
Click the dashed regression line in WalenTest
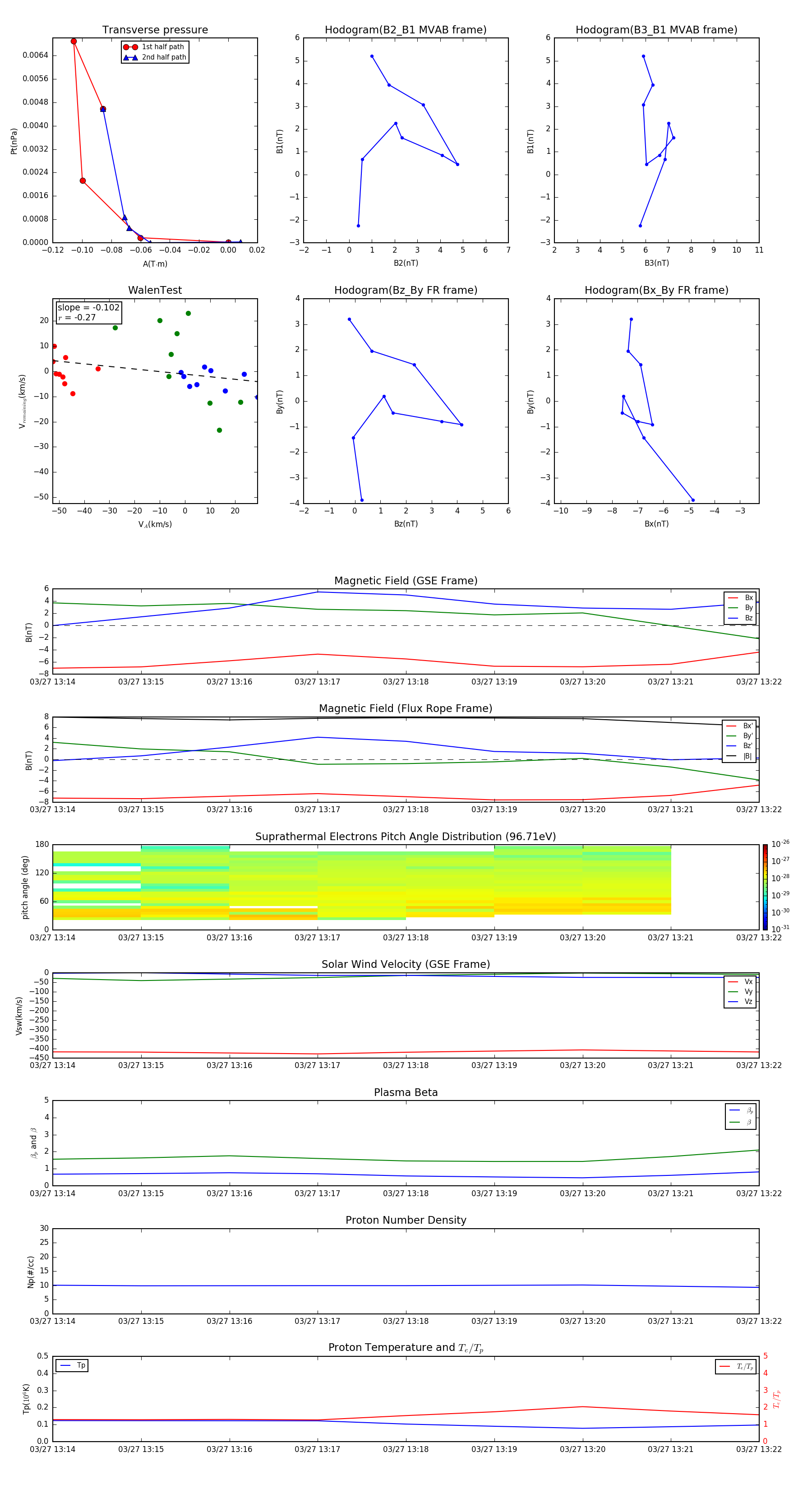tap(155, 370)
